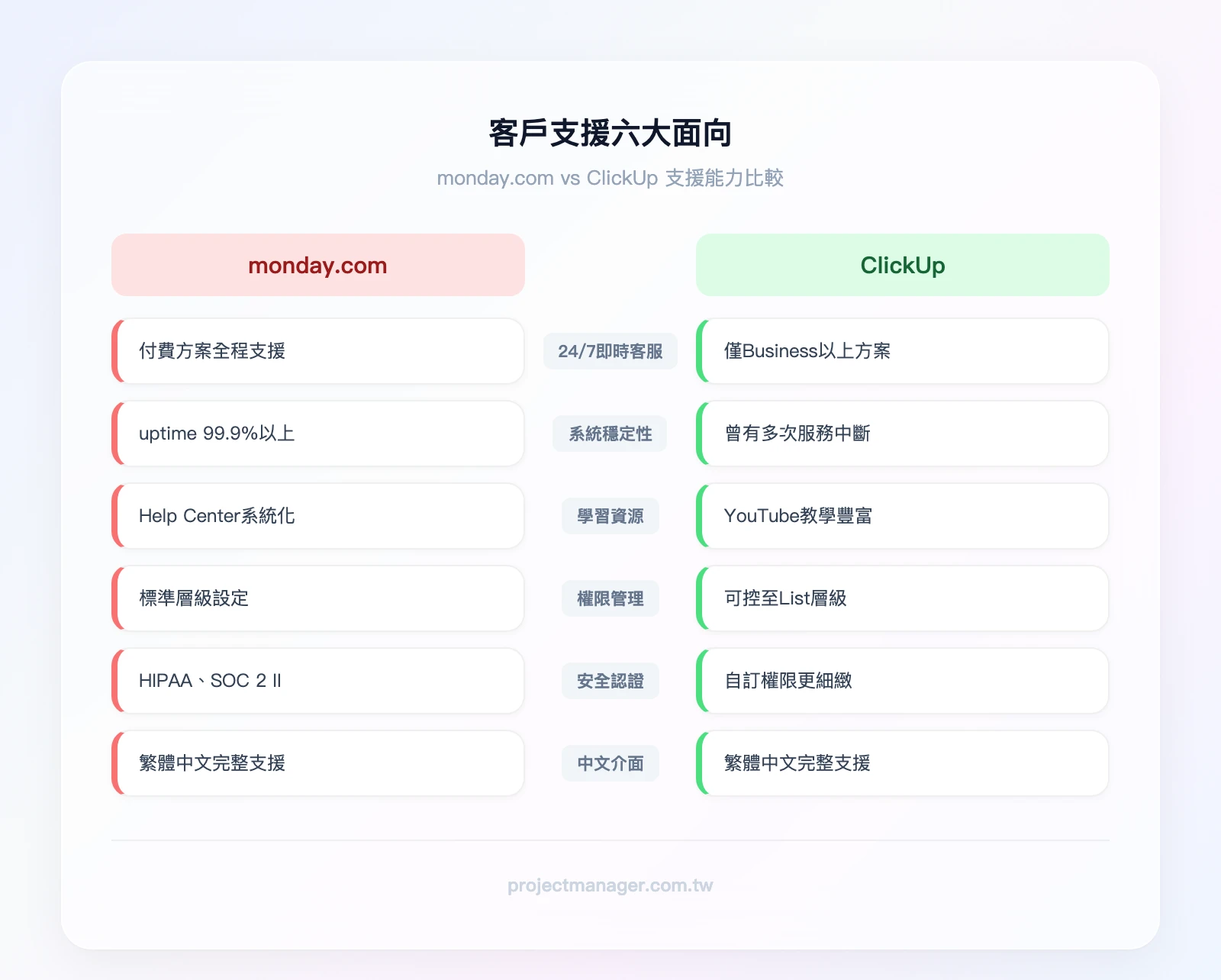The height and width of the screenshot is (980, 1221).
Task: Click the 系統穩定性 category pill
Action: point(610,434)
